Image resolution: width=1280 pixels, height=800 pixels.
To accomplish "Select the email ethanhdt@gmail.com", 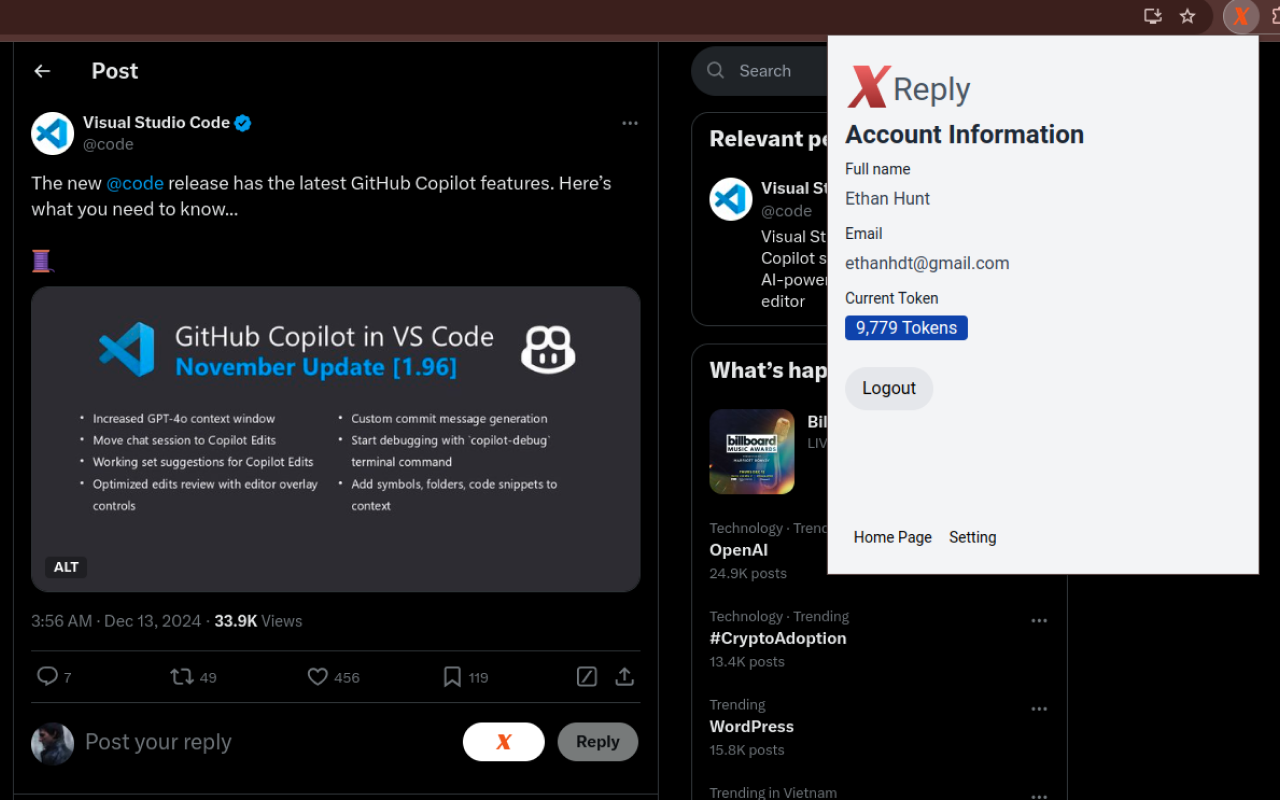I will (x=927, y=263).
